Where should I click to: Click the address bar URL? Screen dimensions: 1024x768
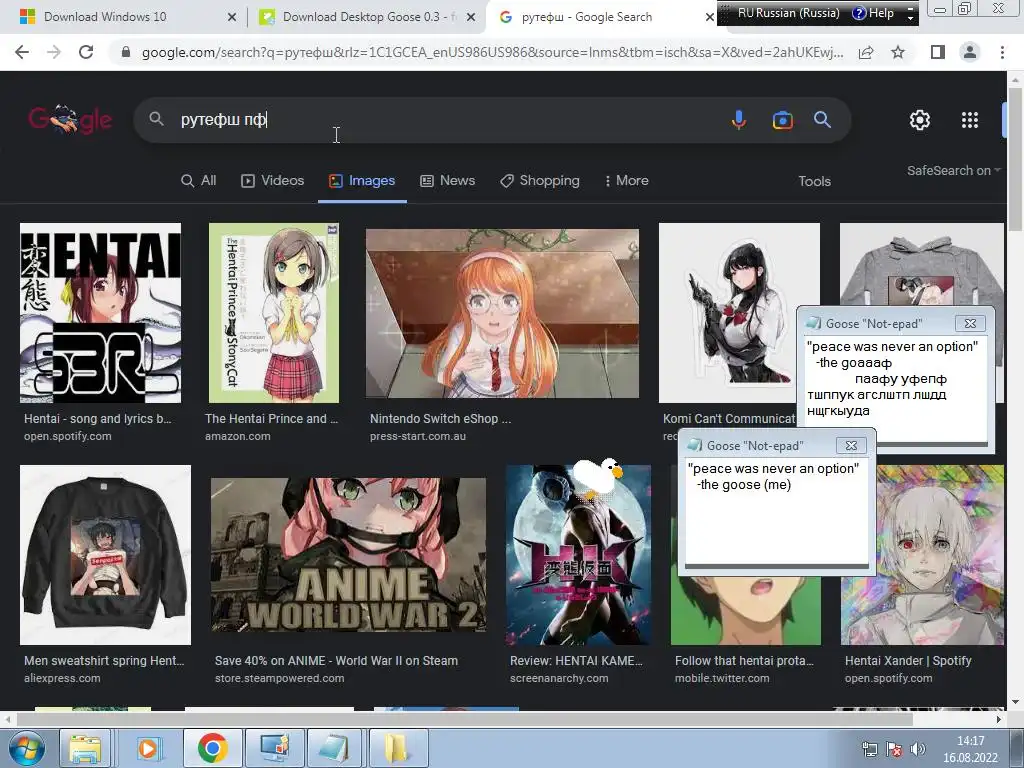[492, 52]
